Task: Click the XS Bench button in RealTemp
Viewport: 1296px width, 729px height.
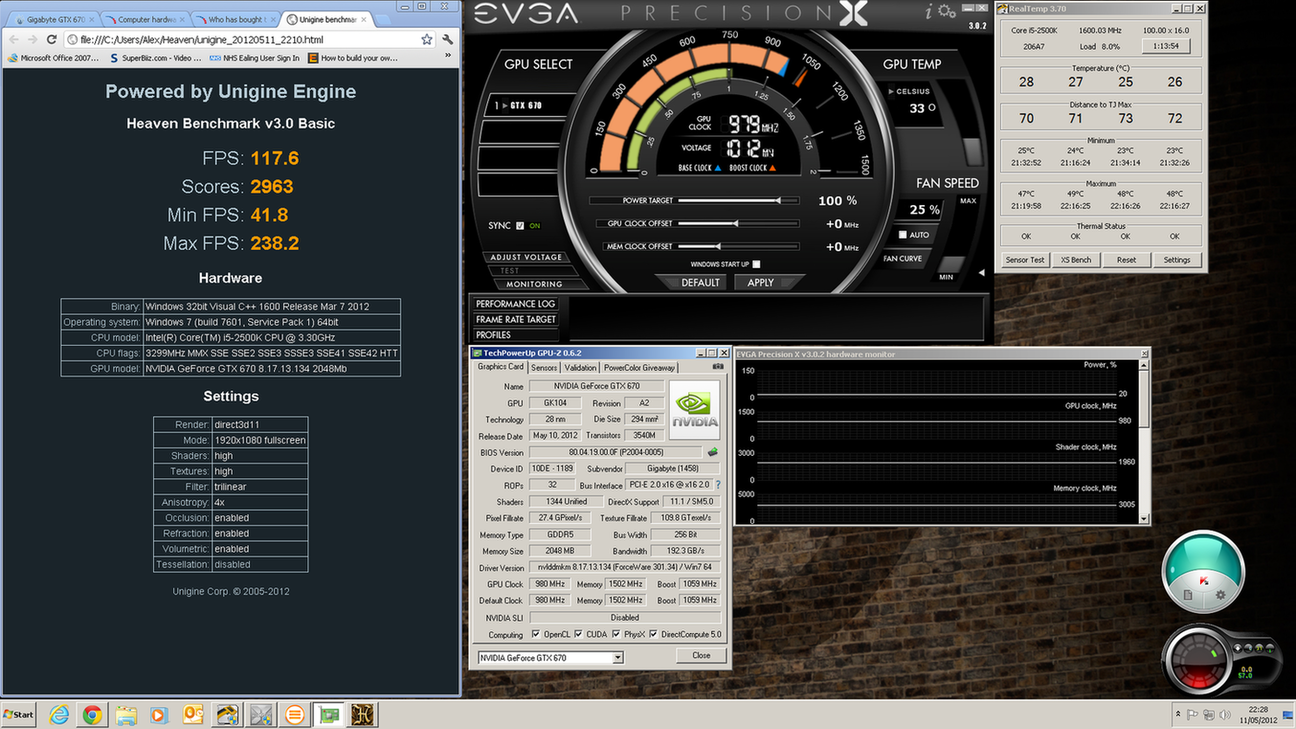Action: [1075, 260]
